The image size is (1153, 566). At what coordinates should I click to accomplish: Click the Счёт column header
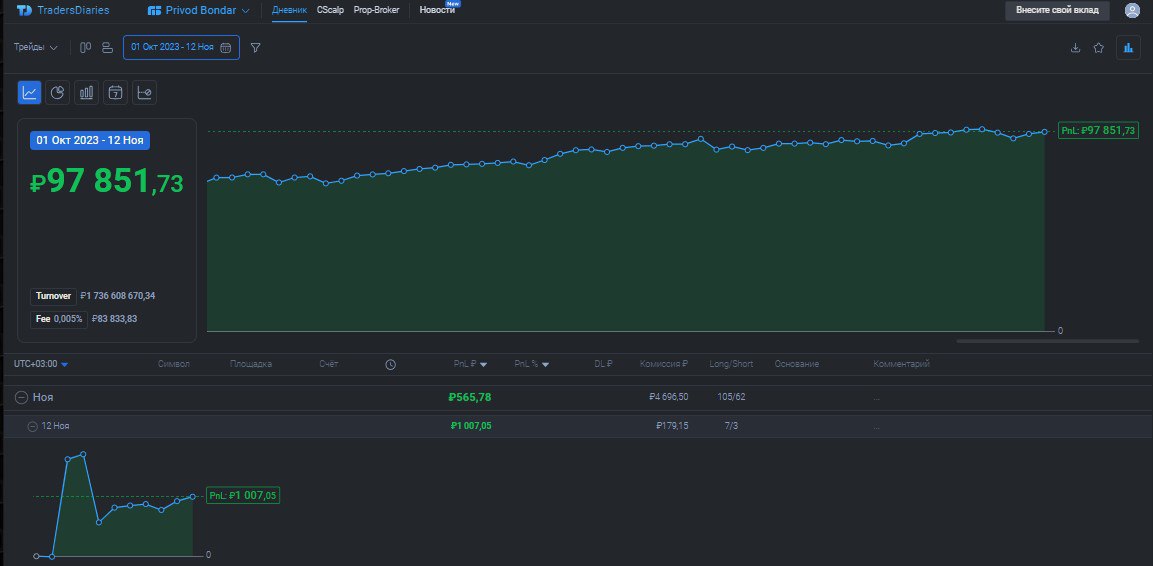(x=329, y=364)
